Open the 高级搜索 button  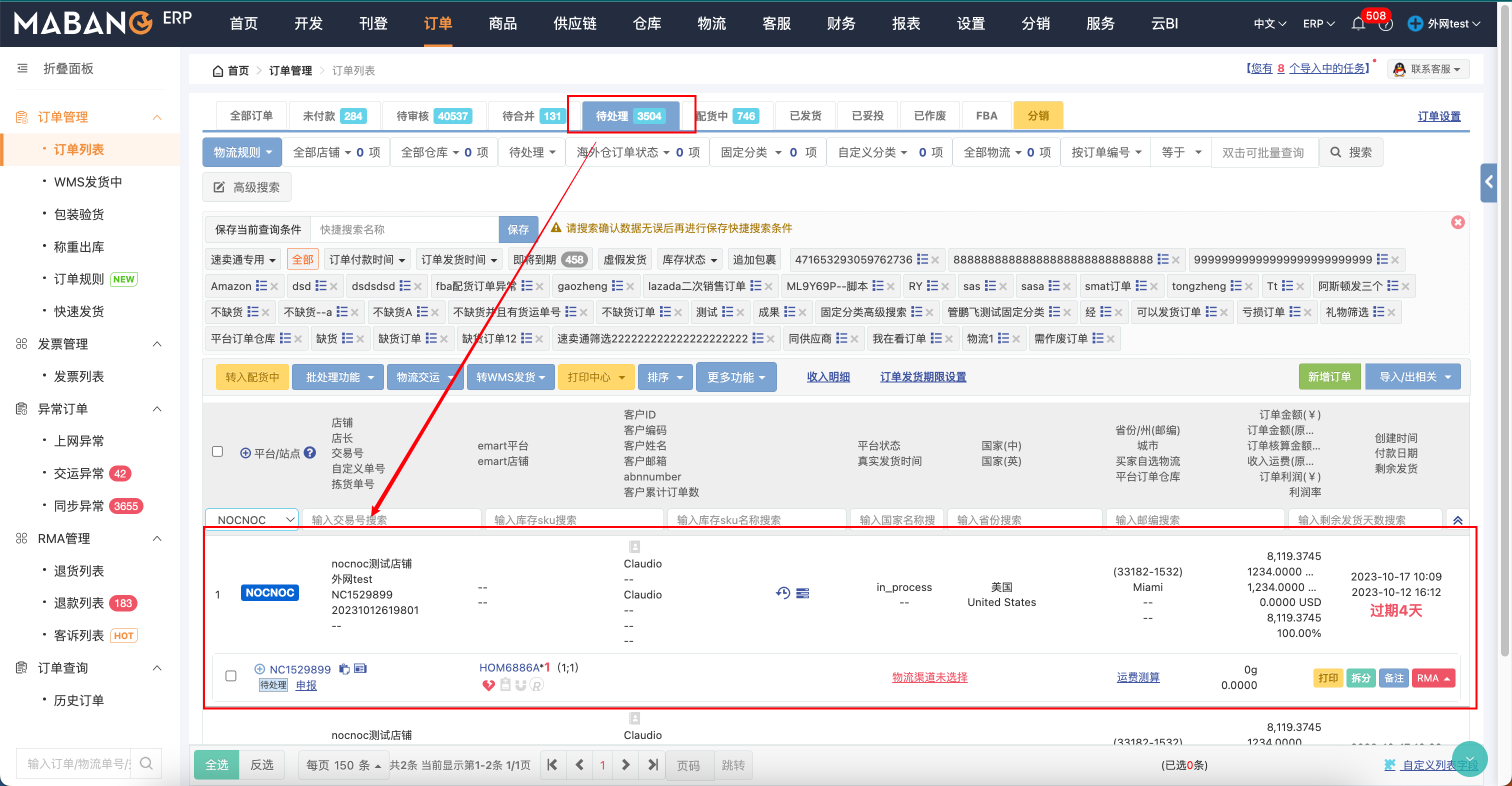pos(246,188)
